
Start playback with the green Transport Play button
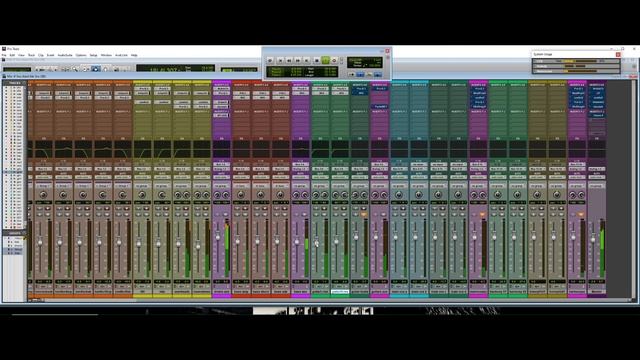(325, 60)
